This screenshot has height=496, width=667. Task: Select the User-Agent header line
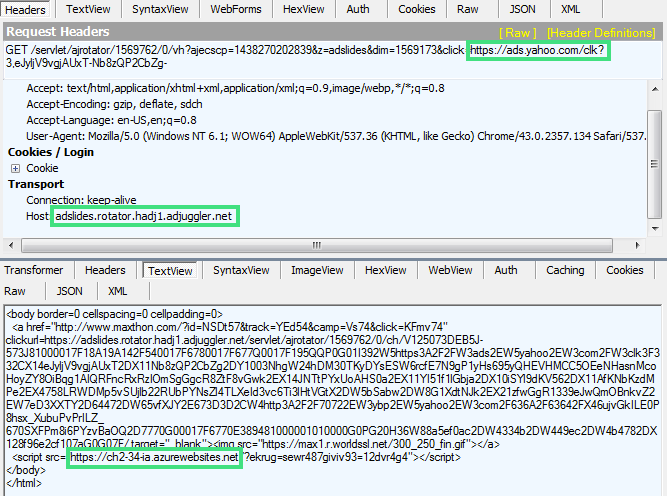[336, 136]
